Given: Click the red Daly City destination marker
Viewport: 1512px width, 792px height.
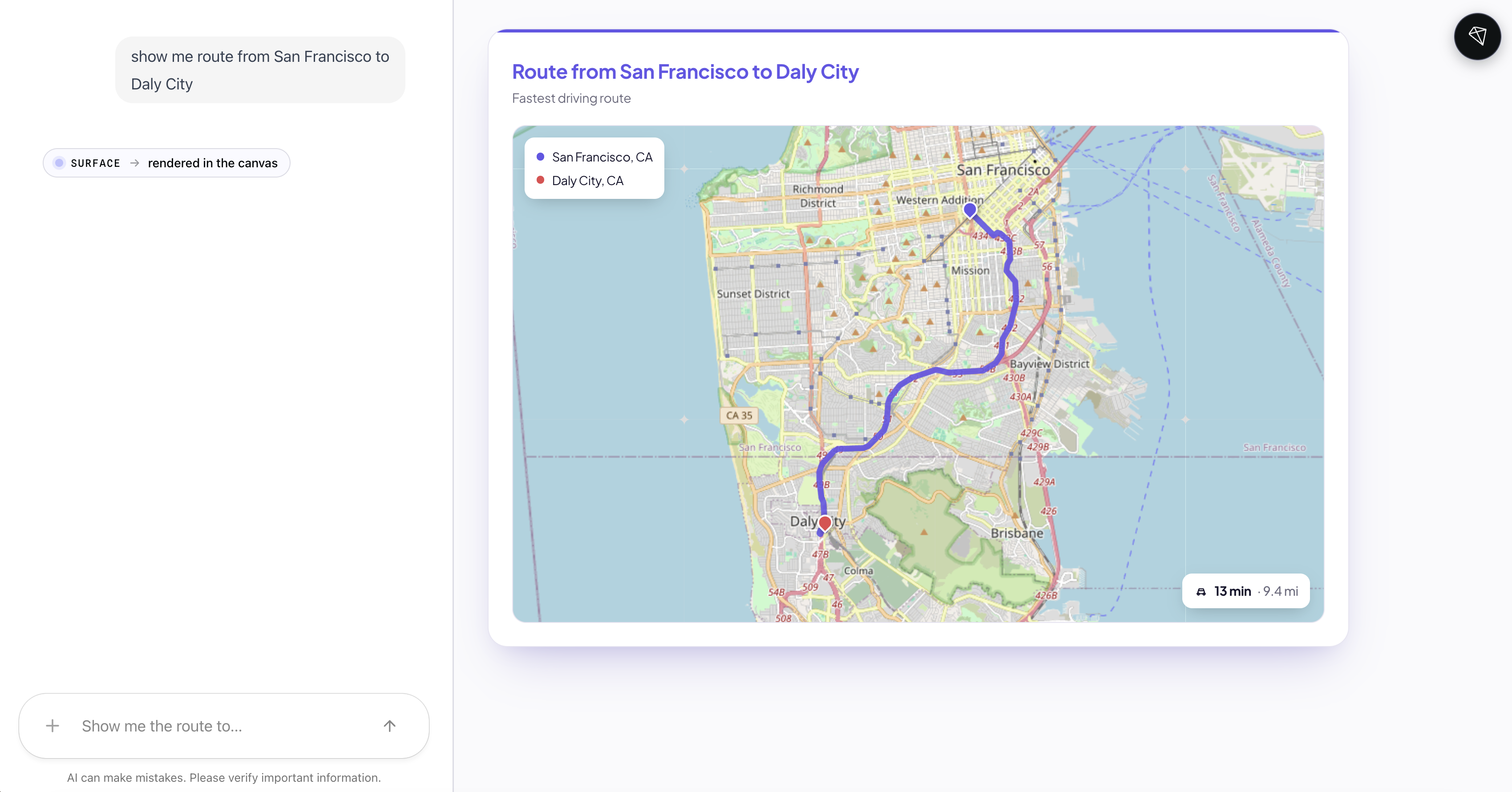Looking at the screenshot, I should pyautogui.click(x=825, y=522).
